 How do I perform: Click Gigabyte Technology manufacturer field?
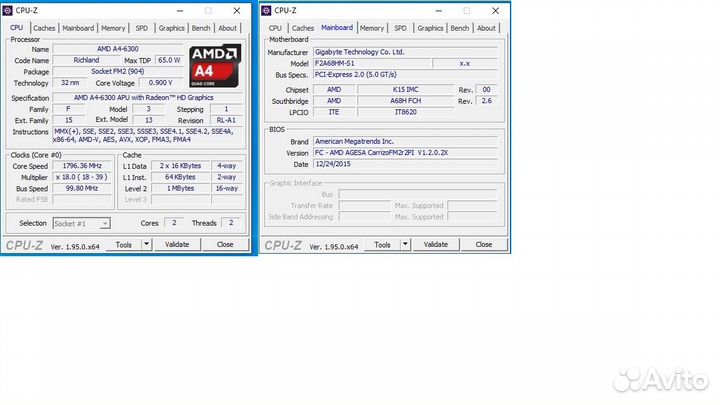(x=405, y=52)
